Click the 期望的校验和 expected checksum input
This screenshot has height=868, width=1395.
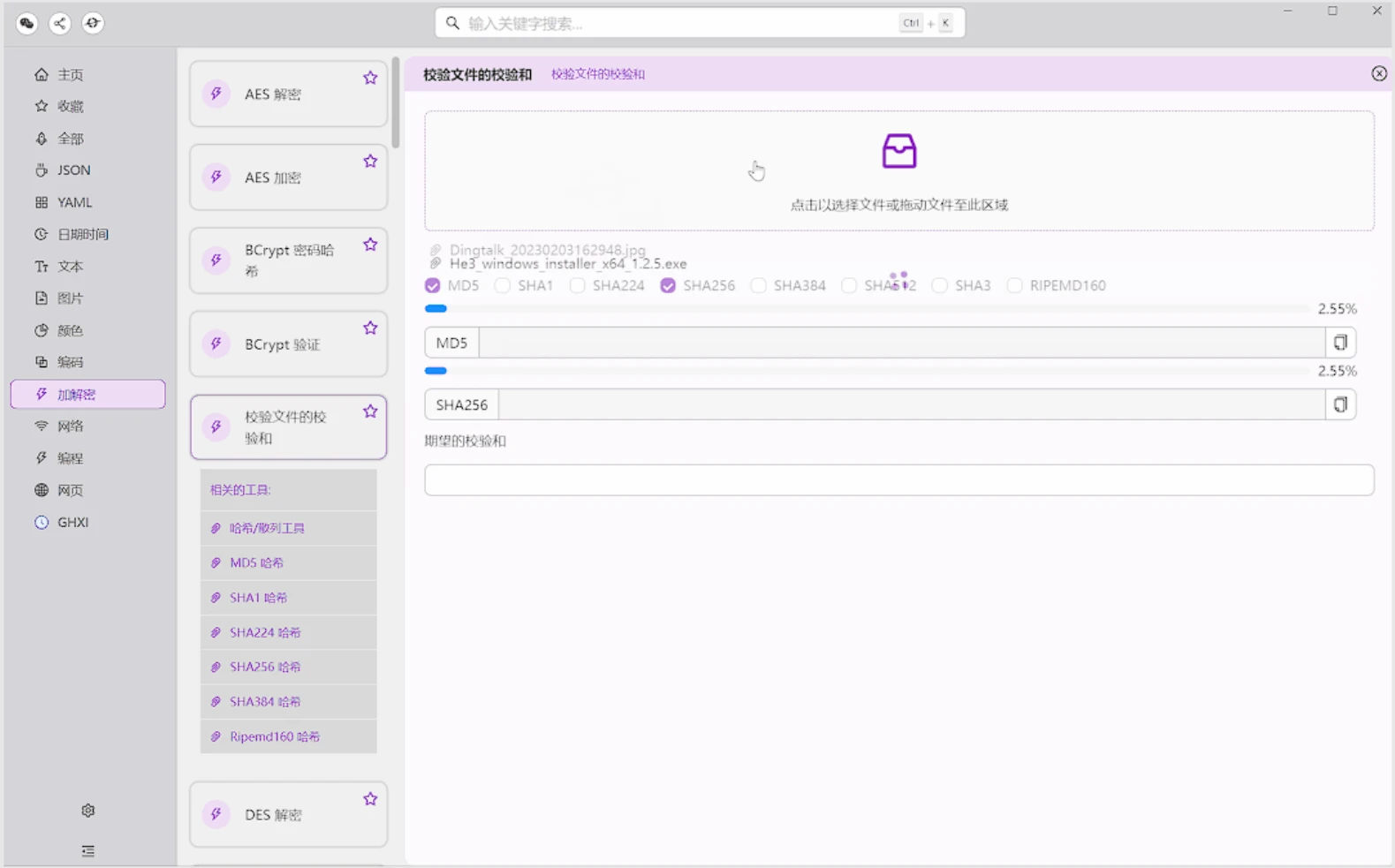[x=898, y=480]
